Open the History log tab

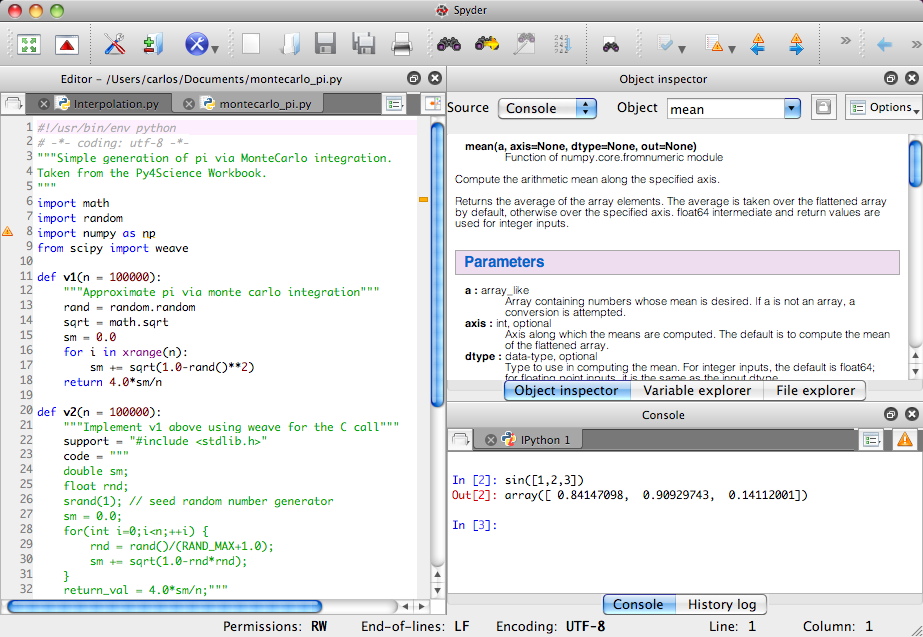click(x=721, y=604)
